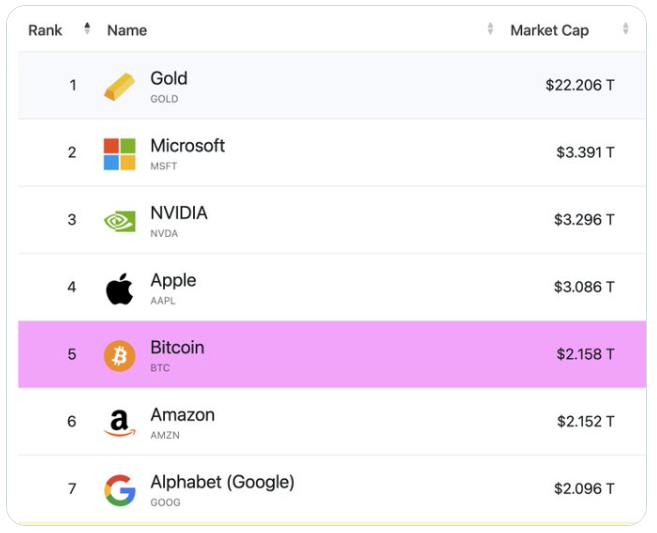Click the NVIDIA logo icon
The width and height of the screenshot is (657, 533).
click(119, 221)
